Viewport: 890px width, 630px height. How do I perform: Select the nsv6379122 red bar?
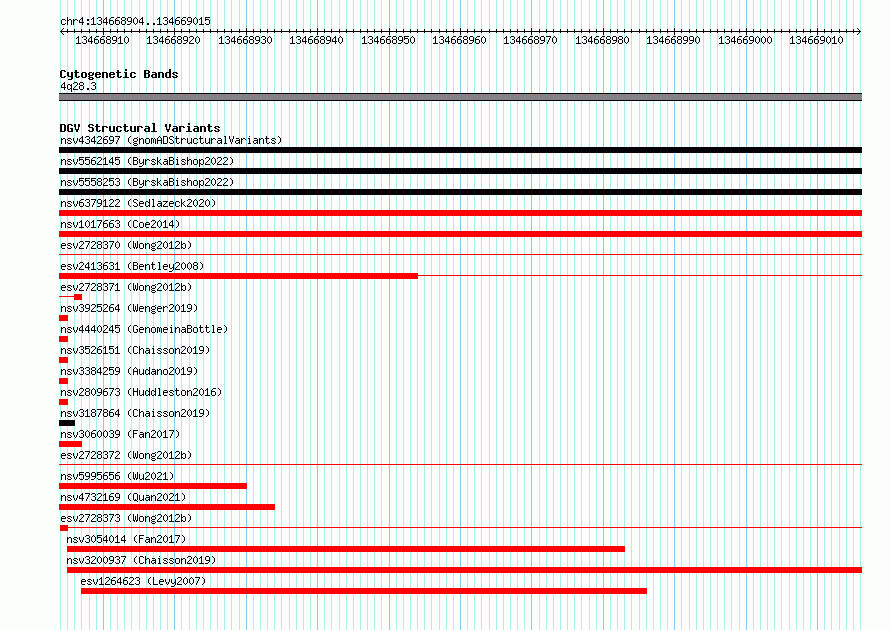coord(460,213)
